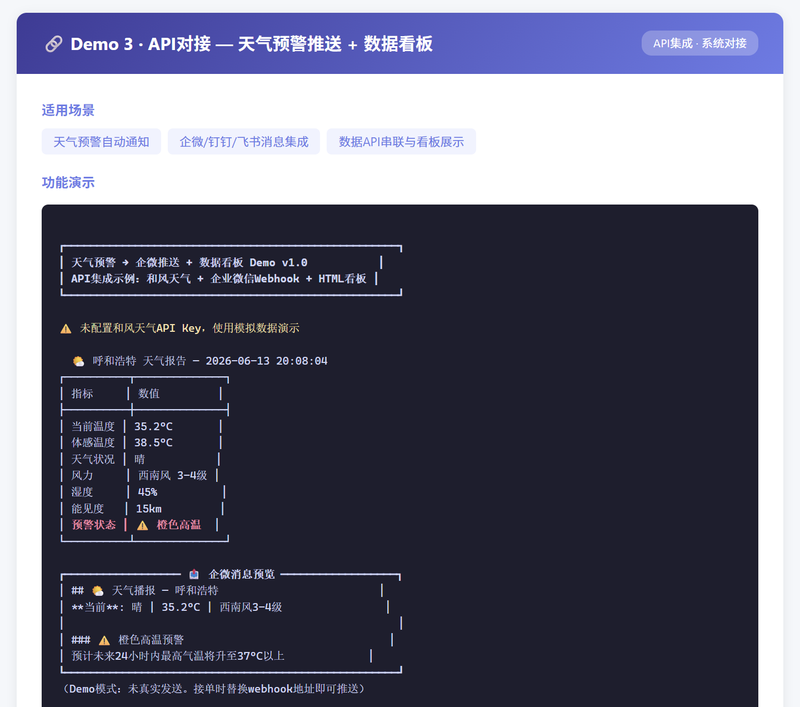800x707 pixels.
Task: Click the 能见度 row label
Action: pos(87,509)
